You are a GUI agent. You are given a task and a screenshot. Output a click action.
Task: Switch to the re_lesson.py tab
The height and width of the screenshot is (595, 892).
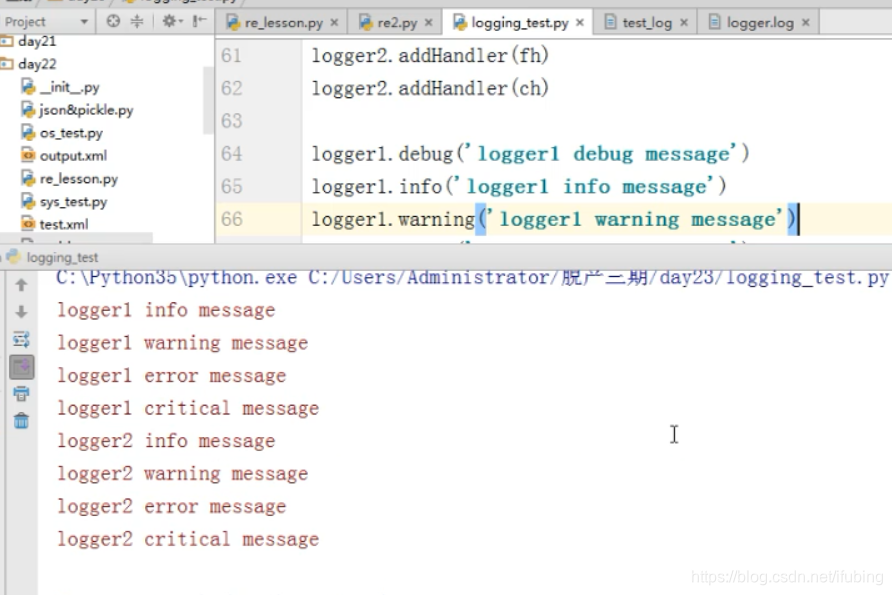click(x=283, y=23)
